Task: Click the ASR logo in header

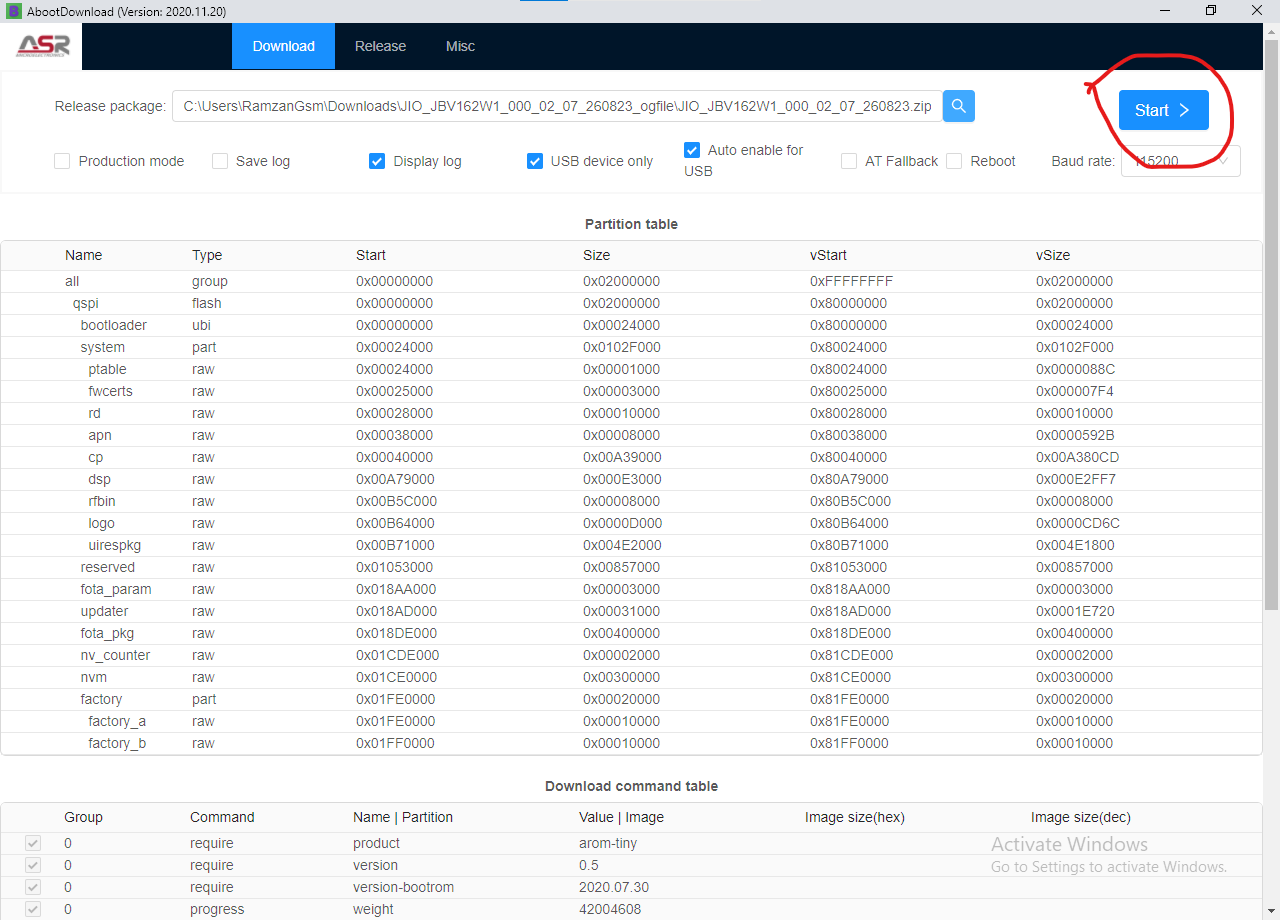Action: 42,46
